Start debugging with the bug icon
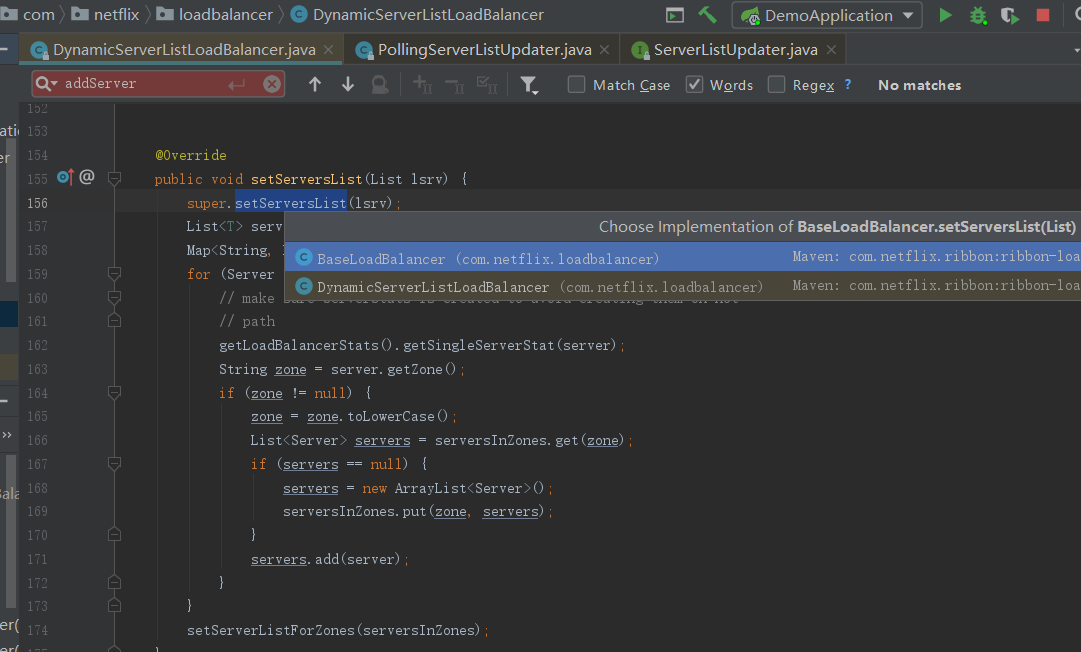This screenshot has height=652, width=1081. click(978, 15)
